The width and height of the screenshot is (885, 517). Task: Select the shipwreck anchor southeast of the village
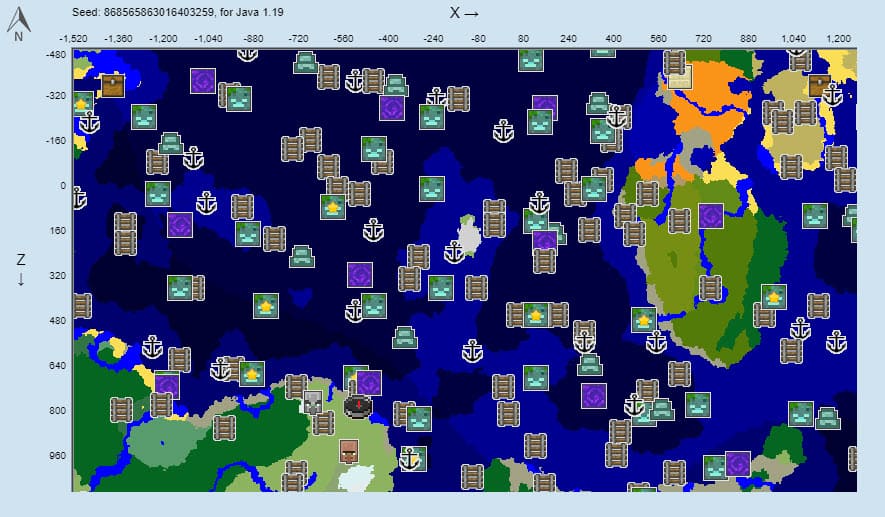click(x=410, y=459)
